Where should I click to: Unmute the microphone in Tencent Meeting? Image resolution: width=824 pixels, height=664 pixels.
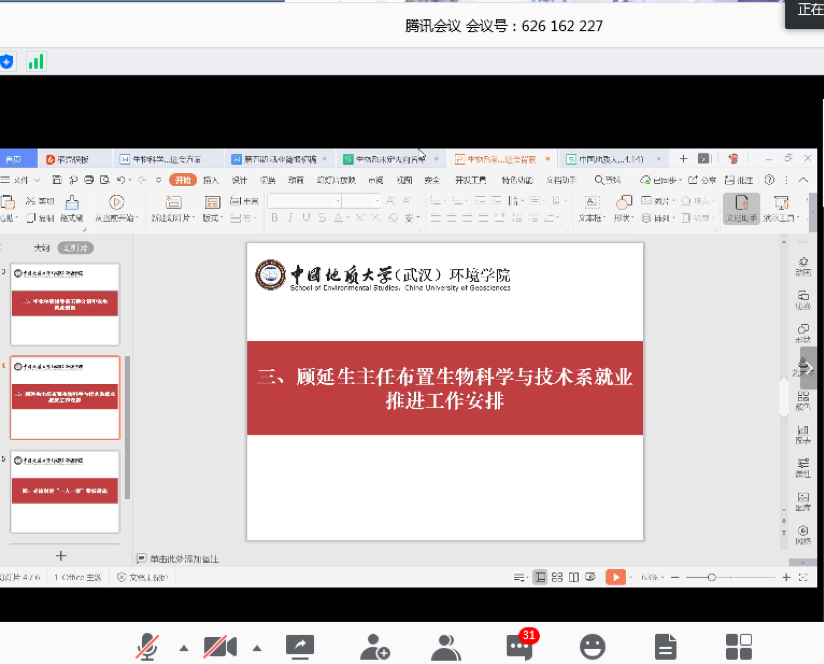coord(148,647)
